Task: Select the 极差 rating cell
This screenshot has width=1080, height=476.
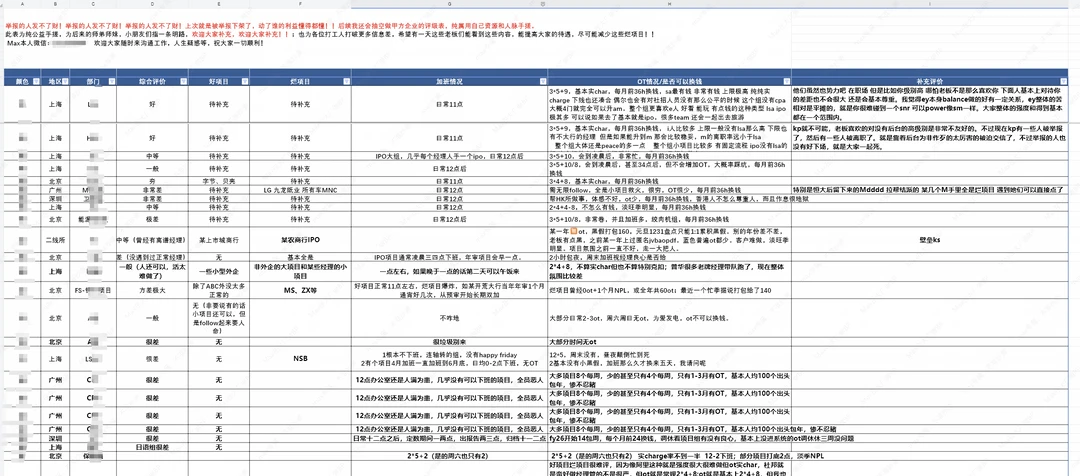Action: tap(152, 219)
